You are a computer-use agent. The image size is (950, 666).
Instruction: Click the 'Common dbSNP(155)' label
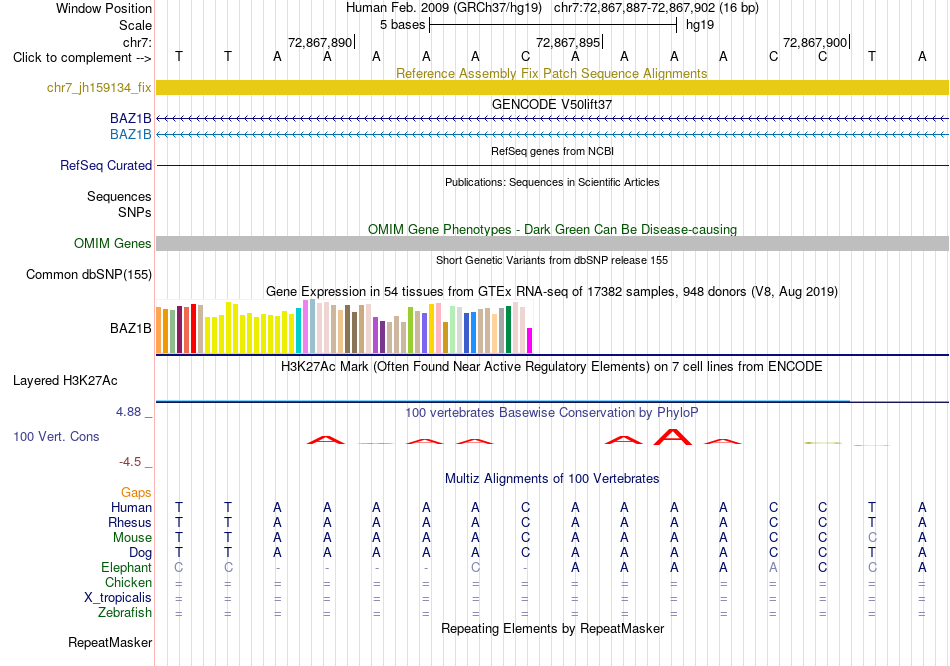(x=88, y=275)
